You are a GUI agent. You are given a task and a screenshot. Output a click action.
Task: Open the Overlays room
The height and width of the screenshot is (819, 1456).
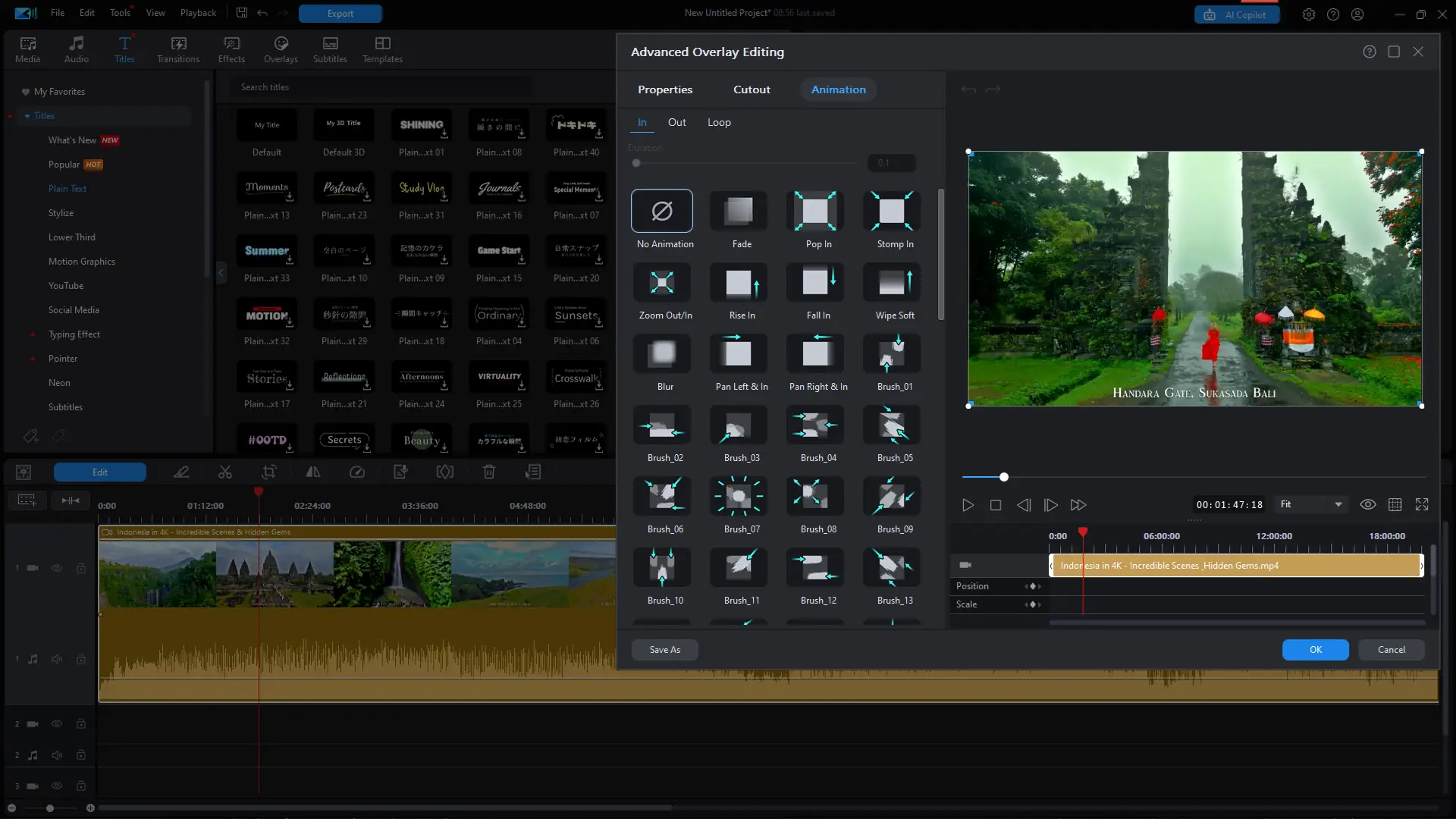[281, 49]
